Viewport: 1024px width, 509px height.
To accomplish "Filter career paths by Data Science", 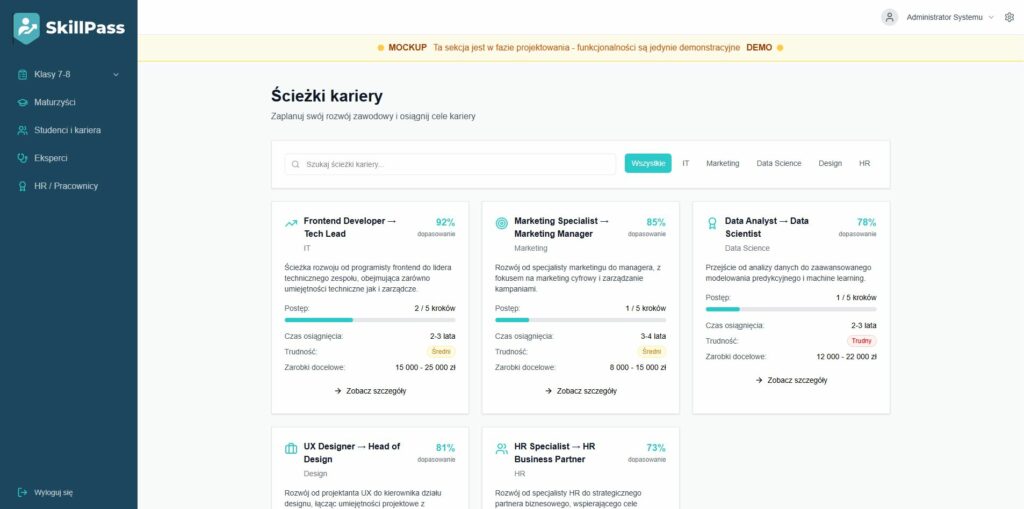I will tap(778, 163).
